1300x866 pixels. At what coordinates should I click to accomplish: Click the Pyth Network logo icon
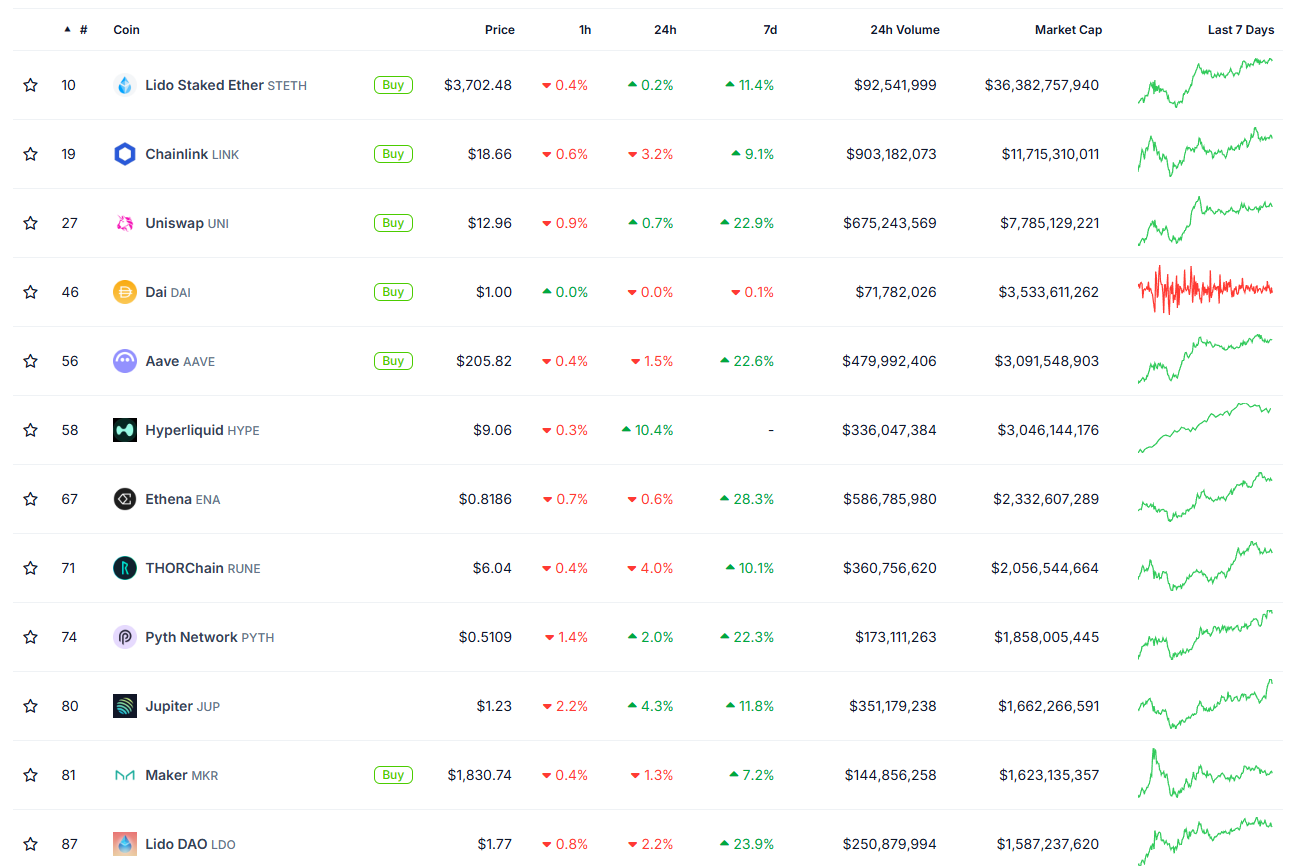tap(125, 637)
